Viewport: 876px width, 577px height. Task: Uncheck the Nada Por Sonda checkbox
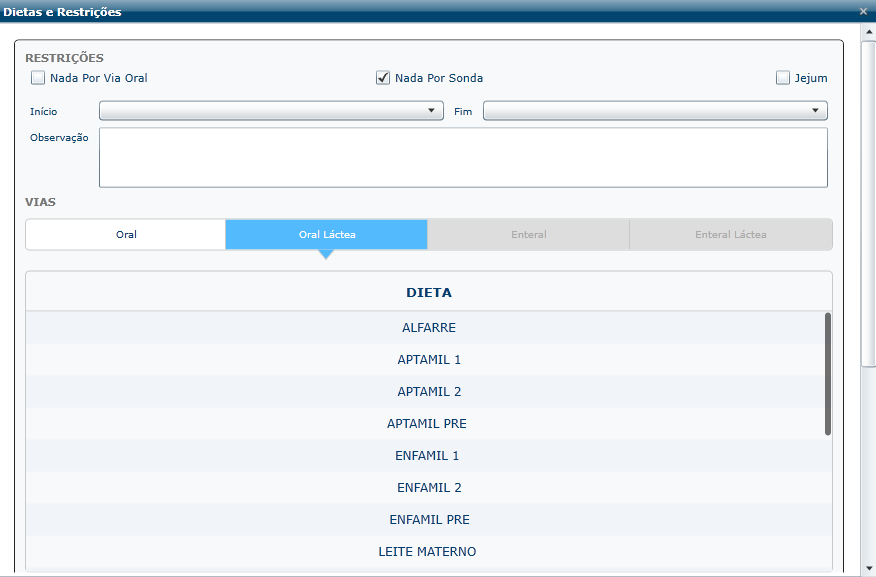(383, 78)
